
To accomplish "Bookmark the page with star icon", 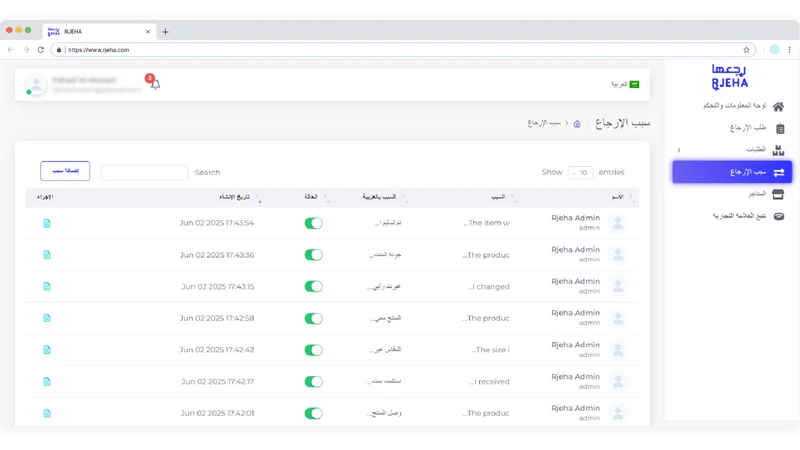I will [x=746, y=50].
